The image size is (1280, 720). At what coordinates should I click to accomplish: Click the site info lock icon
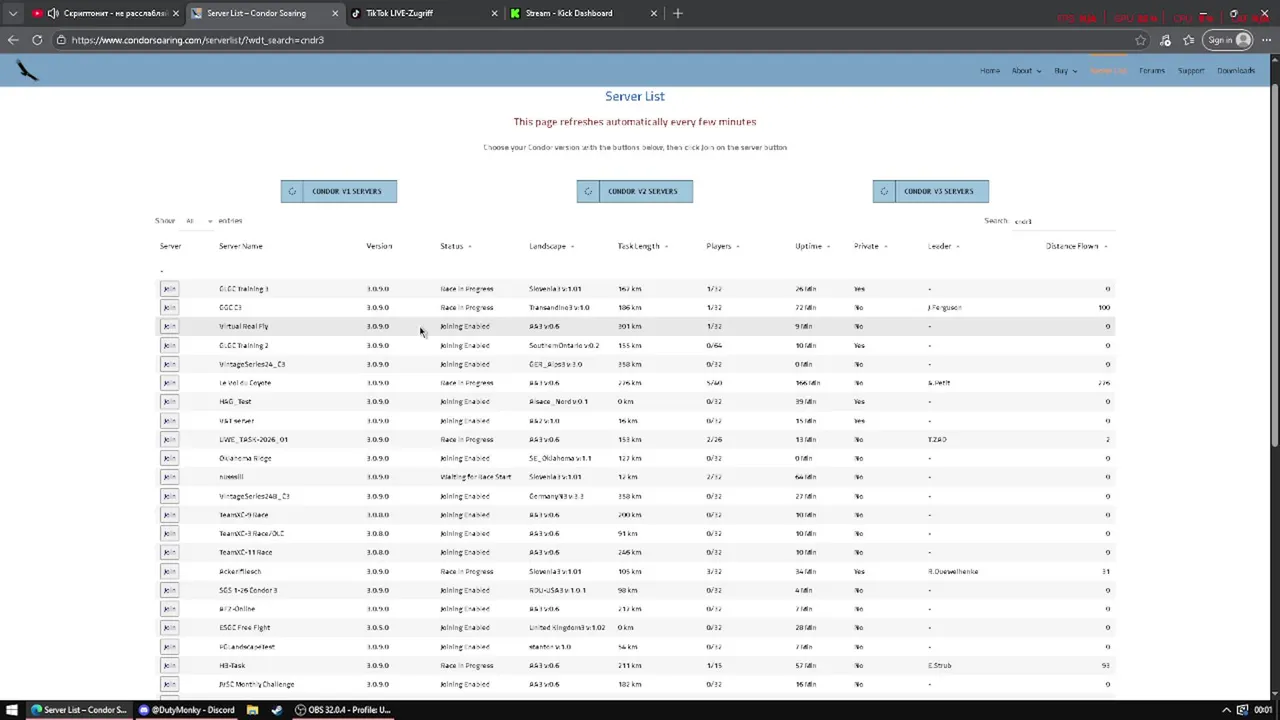pos(61,40)
